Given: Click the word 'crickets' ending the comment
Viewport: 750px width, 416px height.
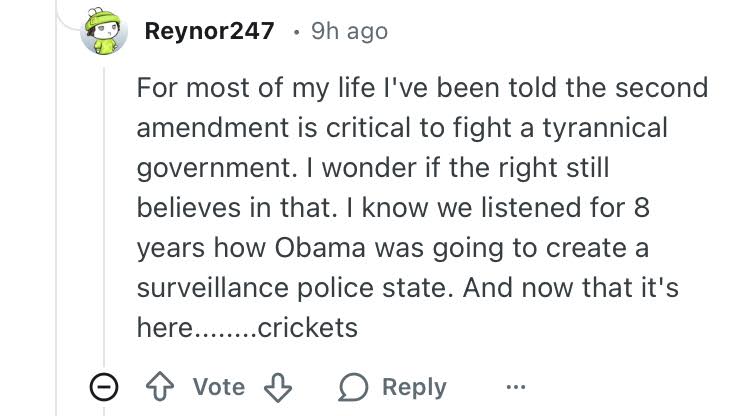Looking at the screenshot, I should (308, 328).
